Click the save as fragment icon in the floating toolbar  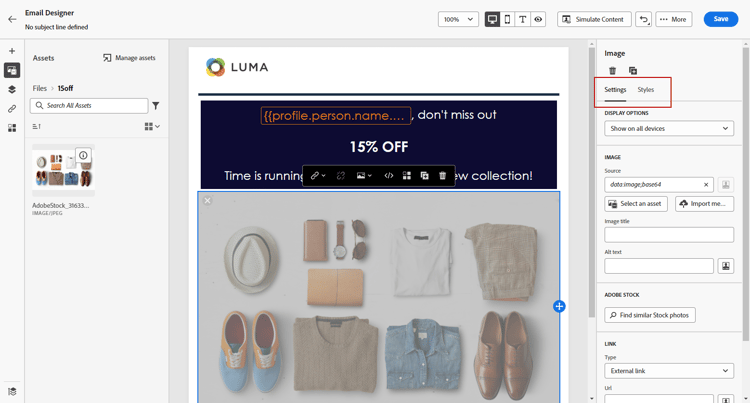pos(407,175)
